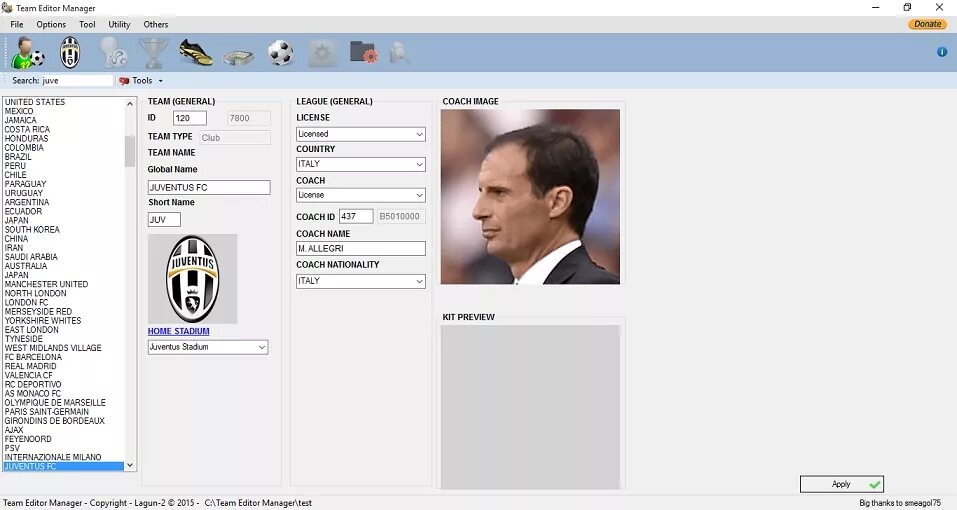Screen dimensions: 957x510
Task: Expand the Tools dropdown arrow
Action: pyautogui.click(x=161, y=81)
